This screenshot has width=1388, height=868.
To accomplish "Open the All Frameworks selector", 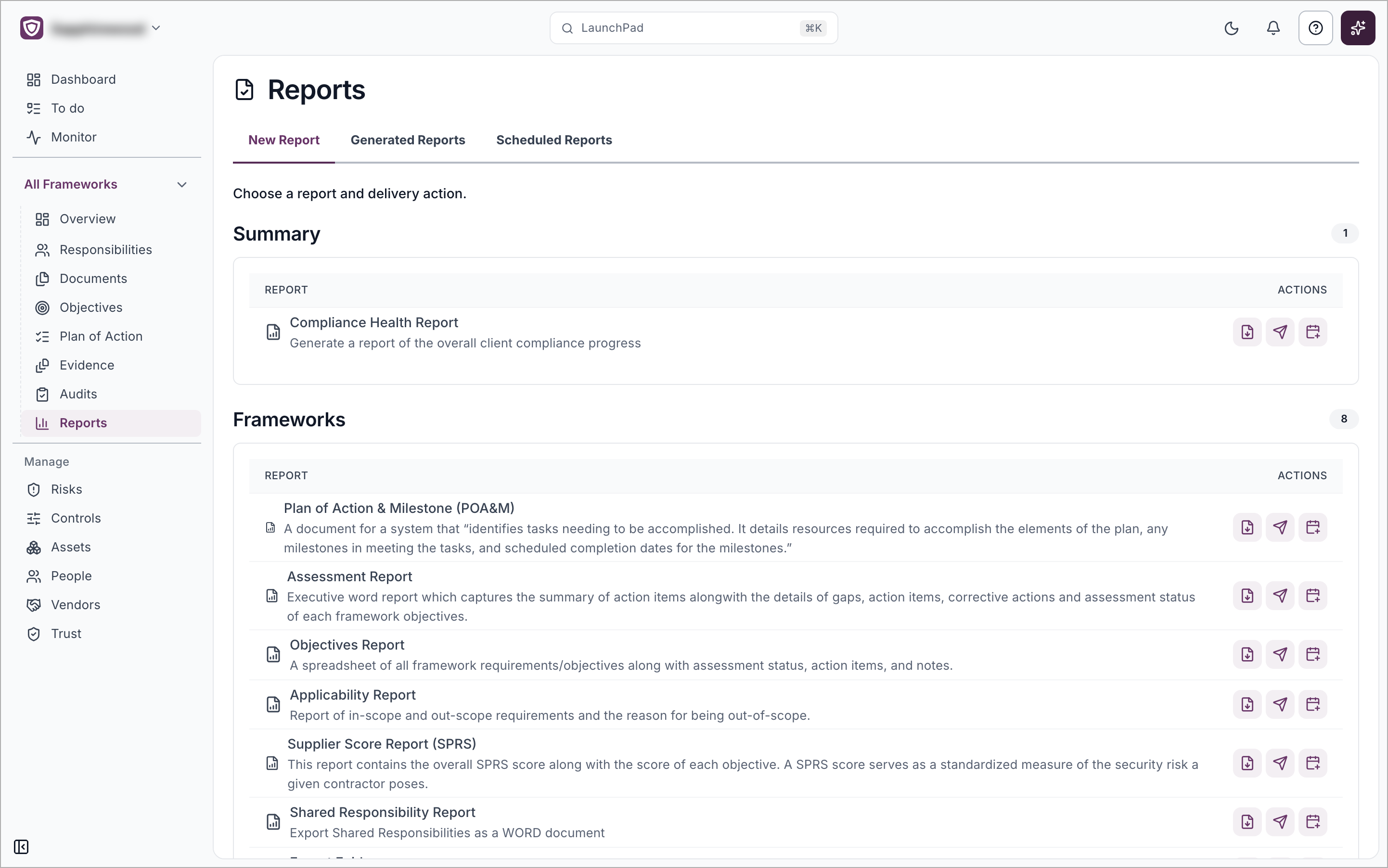I will pos(107,184).
